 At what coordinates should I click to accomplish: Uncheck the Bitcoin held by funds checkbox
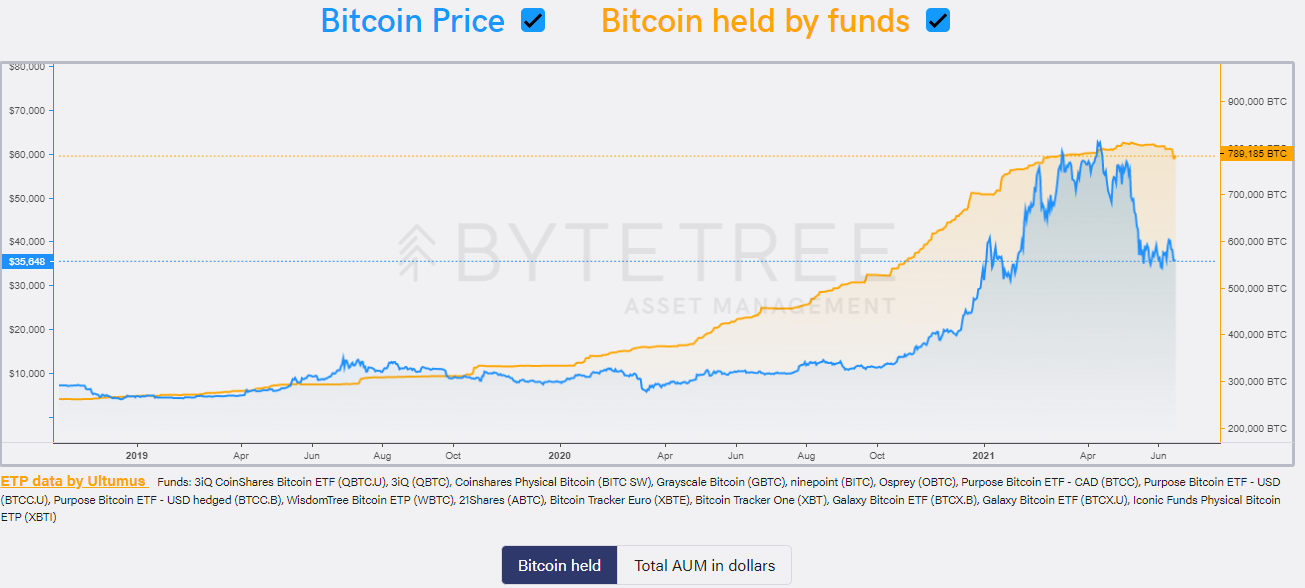(x=937, y=21)
